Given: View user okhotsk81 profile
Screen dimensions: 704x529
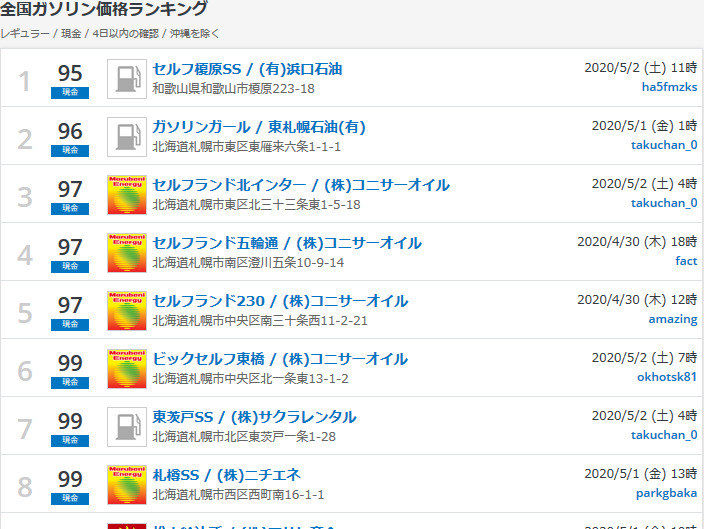Looking at the screenshot, I should (667, 377).
